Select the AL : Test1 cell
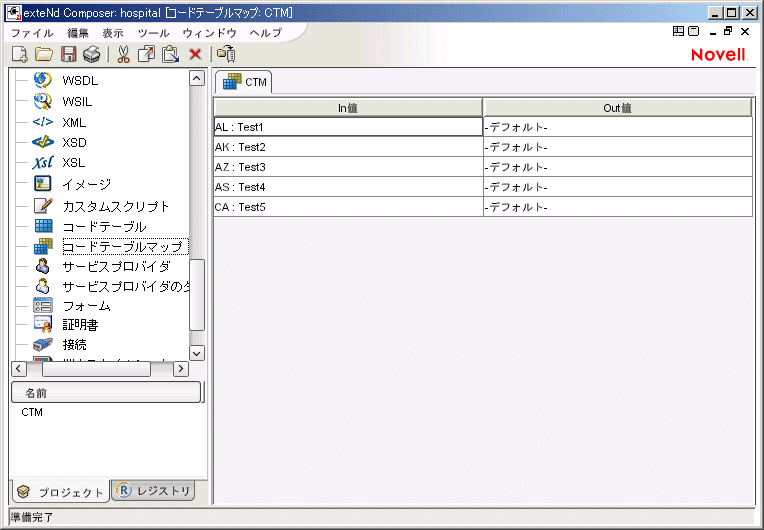The width and height of the screenshot is (764, 530). point(348,127)
